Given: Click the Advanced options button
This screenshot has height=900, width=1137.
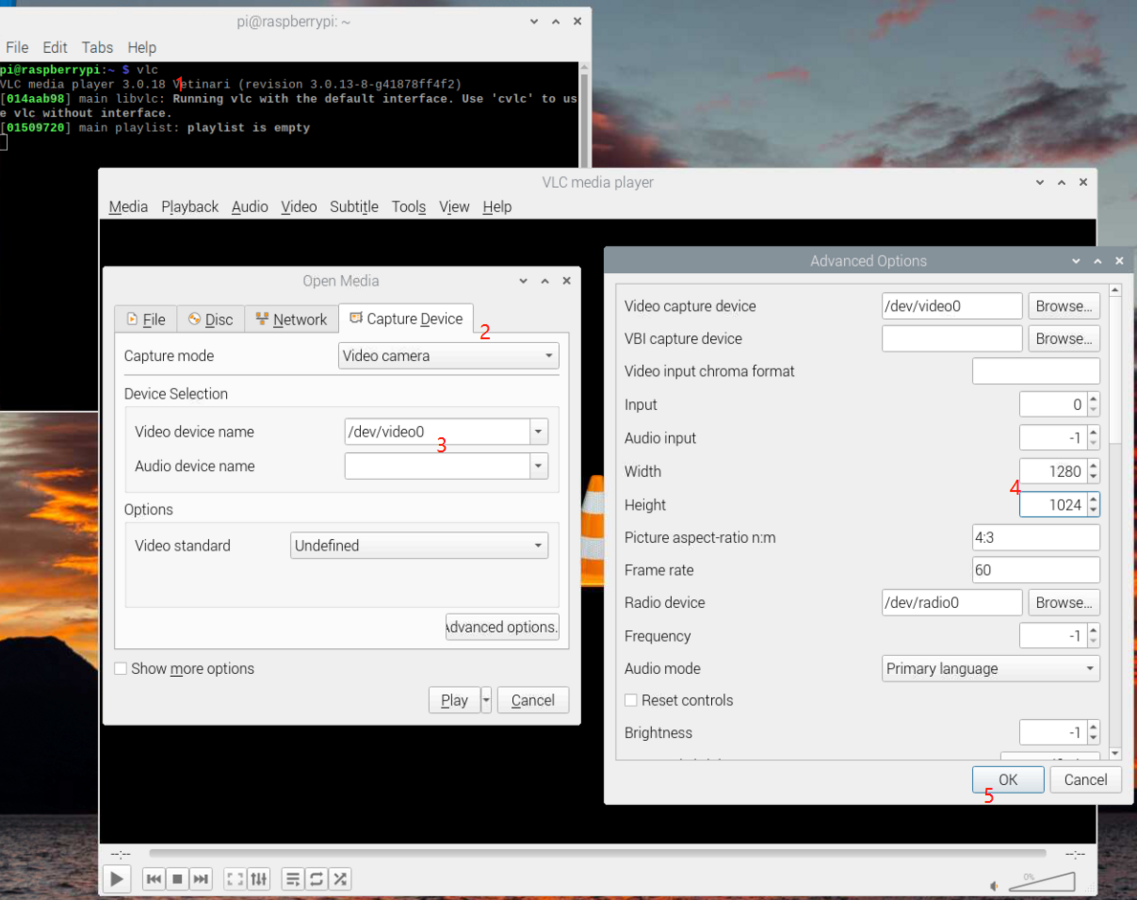Looking at the screenshot, I should pyautogui.click(x=502, y=627).
